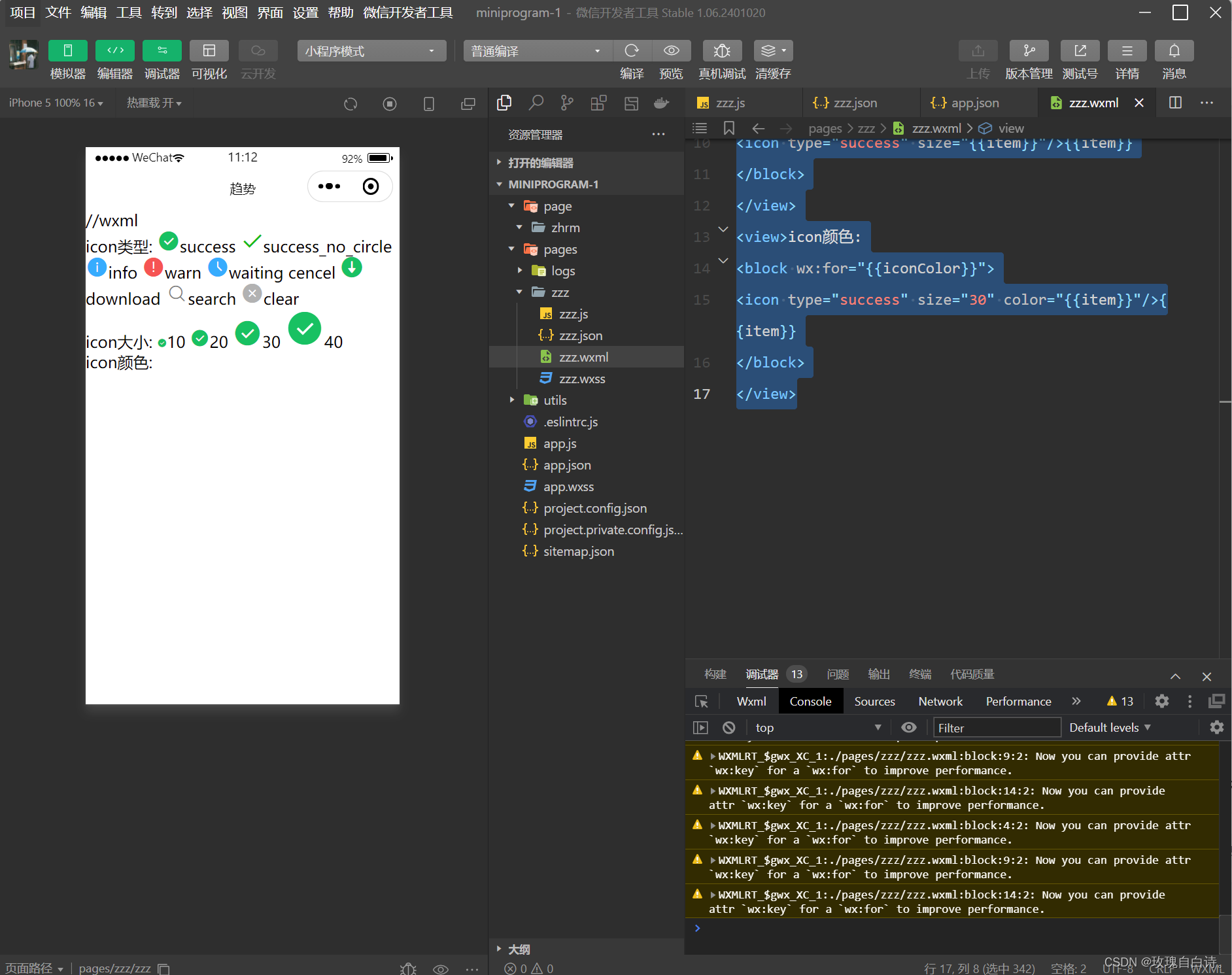Open the 文件 menu

click(58, 12)
